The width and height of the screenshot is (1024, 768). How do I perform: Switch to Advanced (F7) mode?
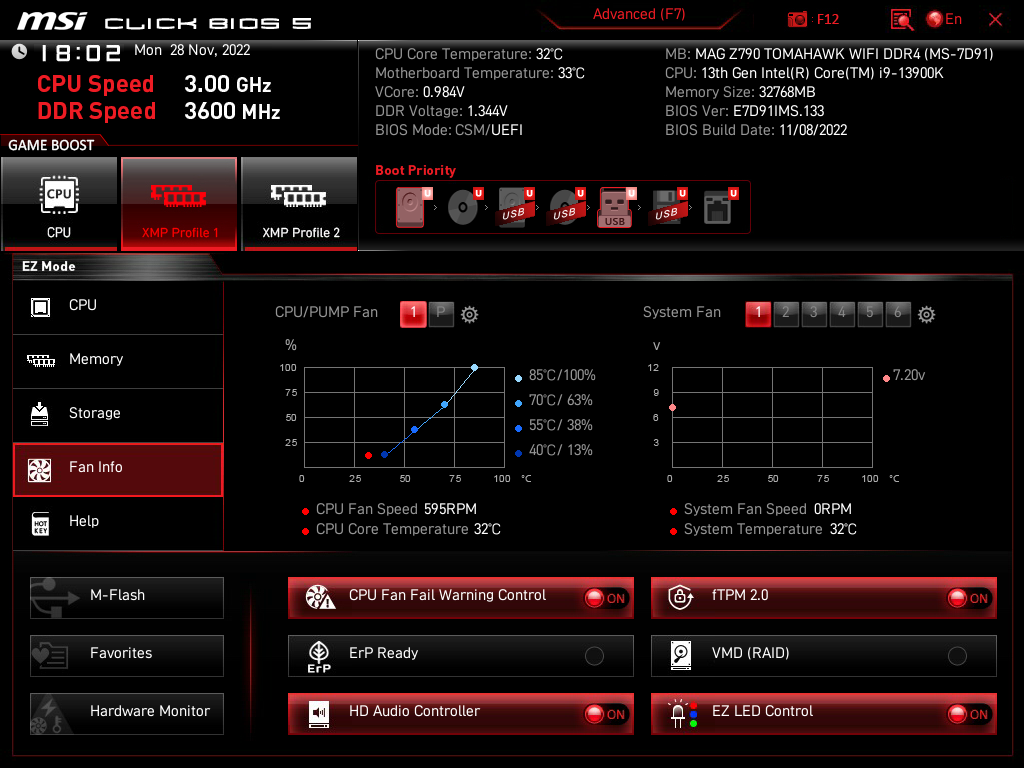[x=639, y=14]
